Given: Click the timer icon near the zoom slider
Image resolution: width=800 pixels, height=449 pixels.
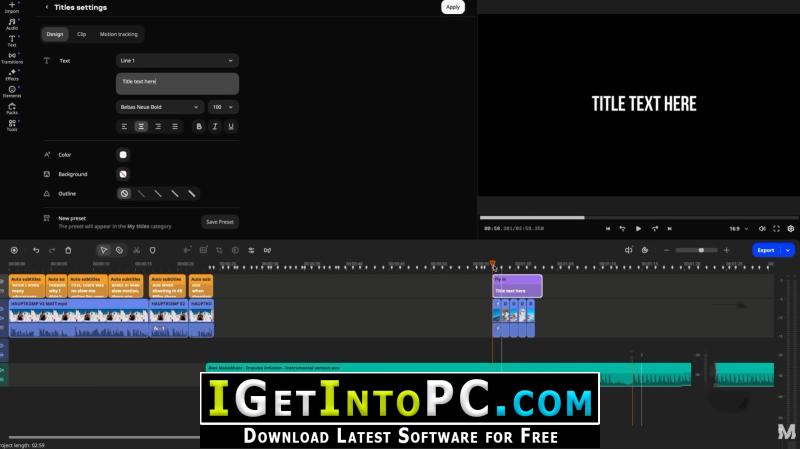Looking at the screenshot, I should pyautogui.click(x=645, y=250).
